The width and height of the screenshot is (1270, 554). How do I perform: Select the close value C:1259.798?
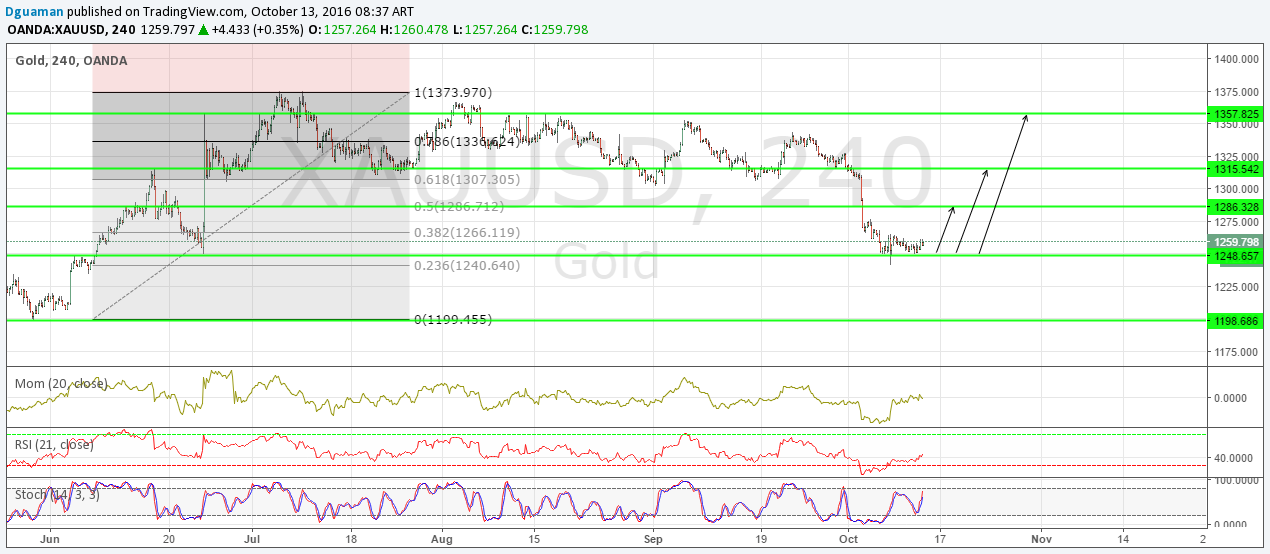[x=554, y=30]
